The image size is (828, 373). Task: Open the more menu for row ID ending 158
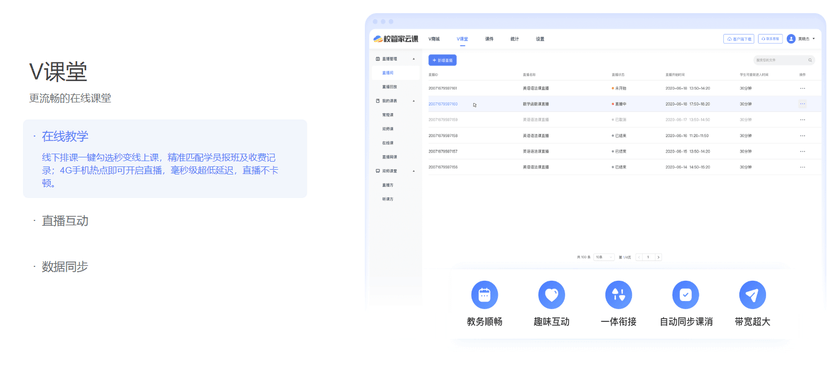point(802,136)
